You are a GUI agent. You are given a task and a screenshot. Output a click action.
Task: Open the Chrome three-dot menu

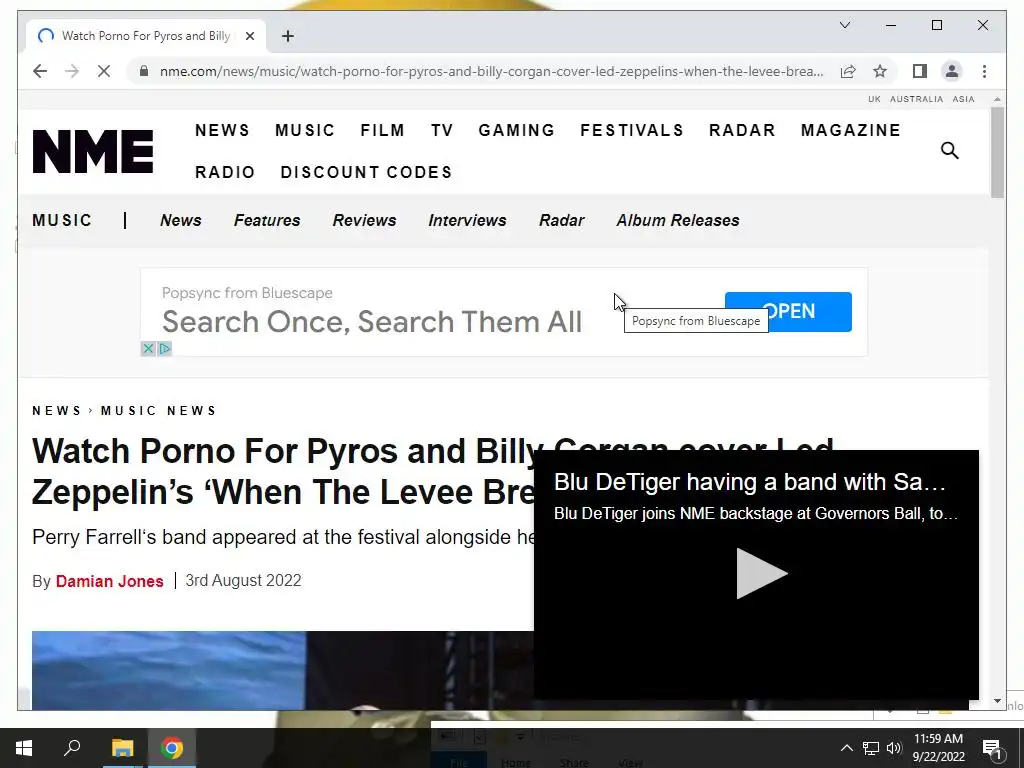[984, 71]
